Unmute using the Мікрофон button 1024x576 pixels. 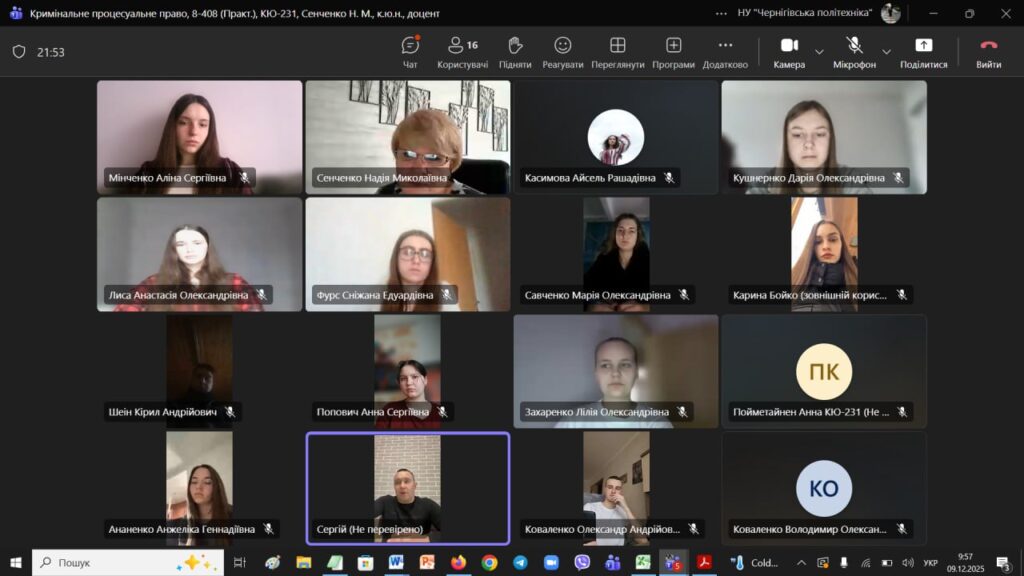click(x=854, y=52)
